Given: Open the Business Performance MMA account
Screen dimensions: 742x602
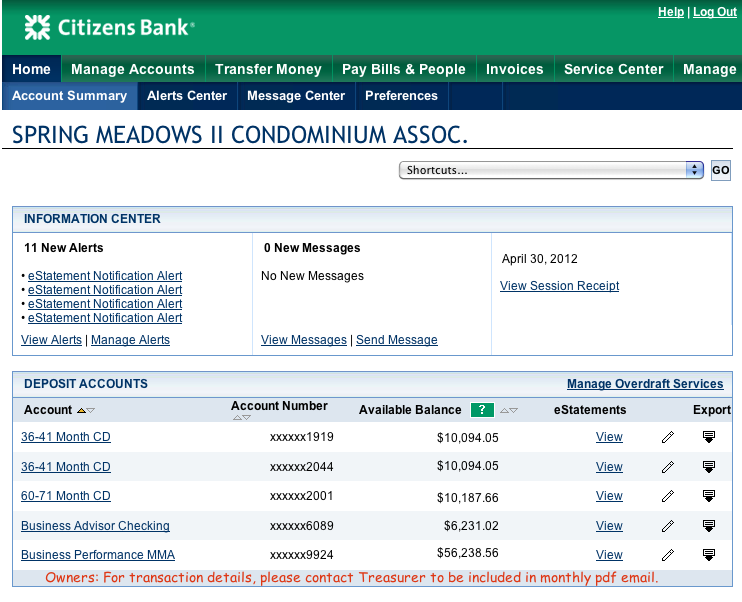Looking at the screenshot, I should (x=98, y=555).
